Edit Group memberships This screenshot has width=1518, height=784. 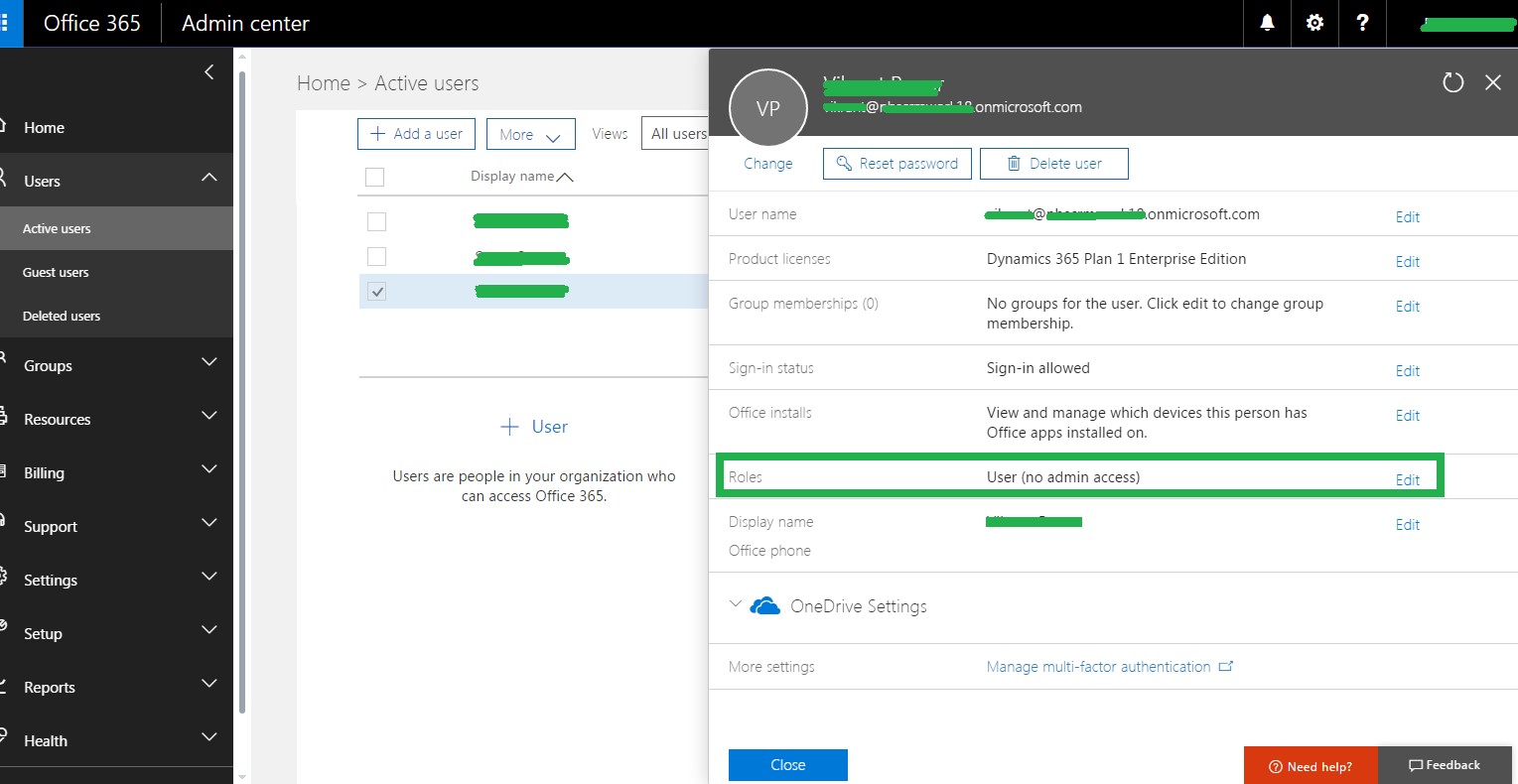(1408, 306)
